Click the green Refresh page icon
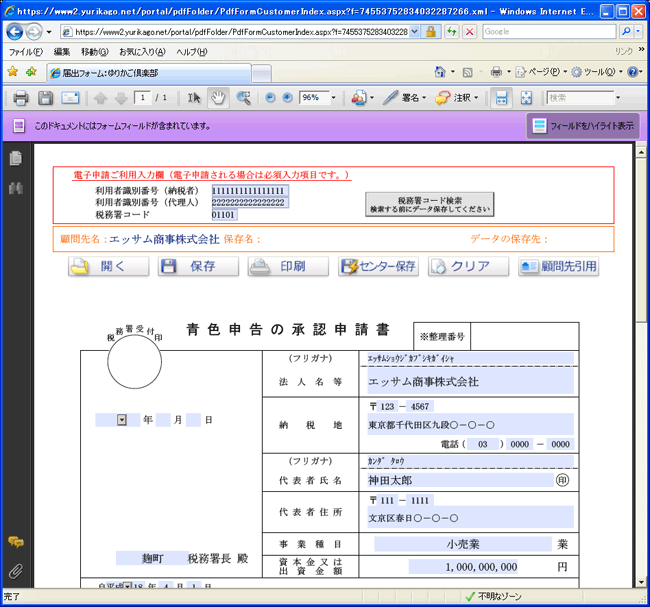Image resolution: width=650 pixels, height=607 pixels. [452, 32]
